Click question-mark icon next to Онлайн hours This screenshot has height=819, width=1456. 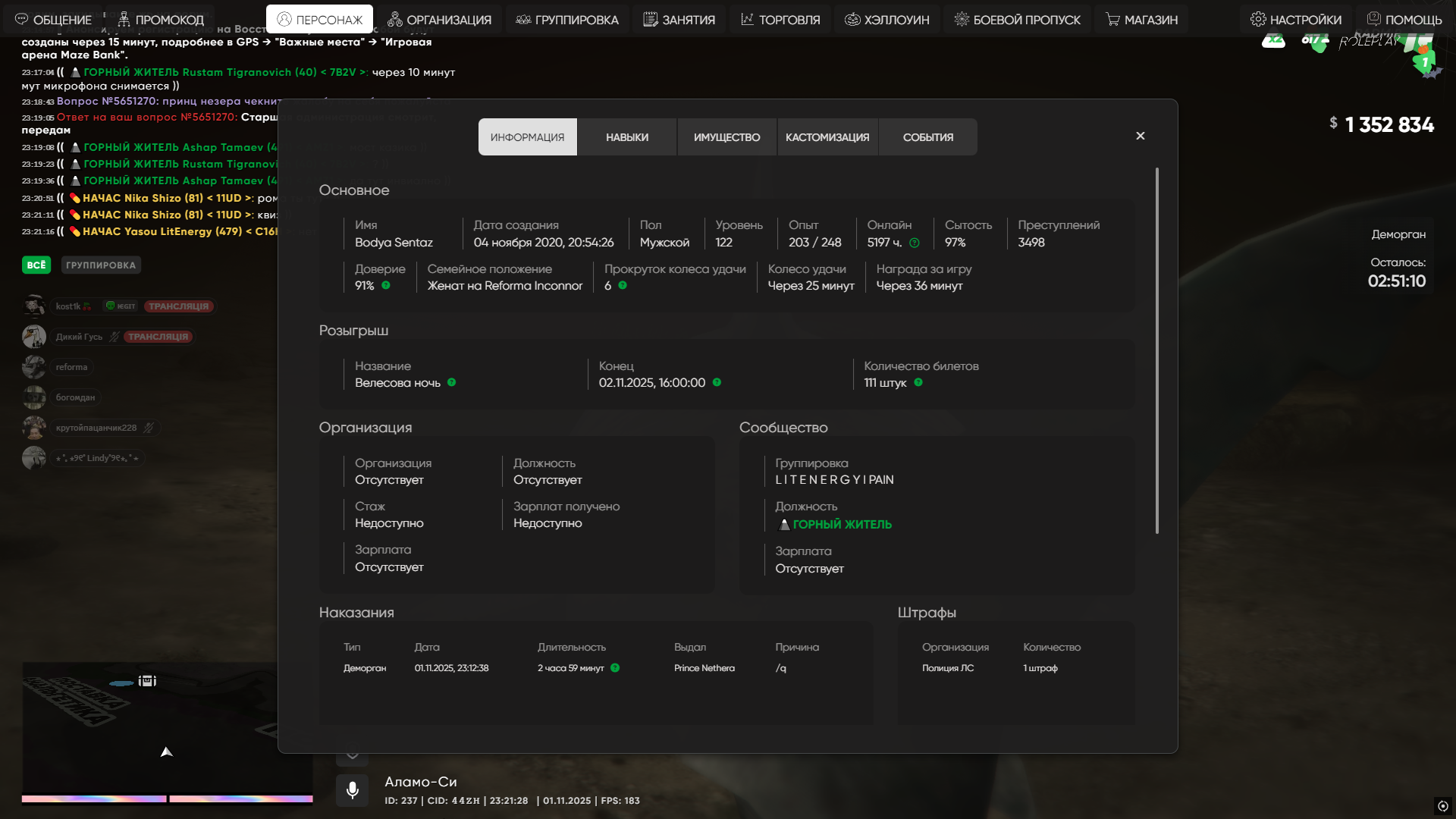coord(915,243)
